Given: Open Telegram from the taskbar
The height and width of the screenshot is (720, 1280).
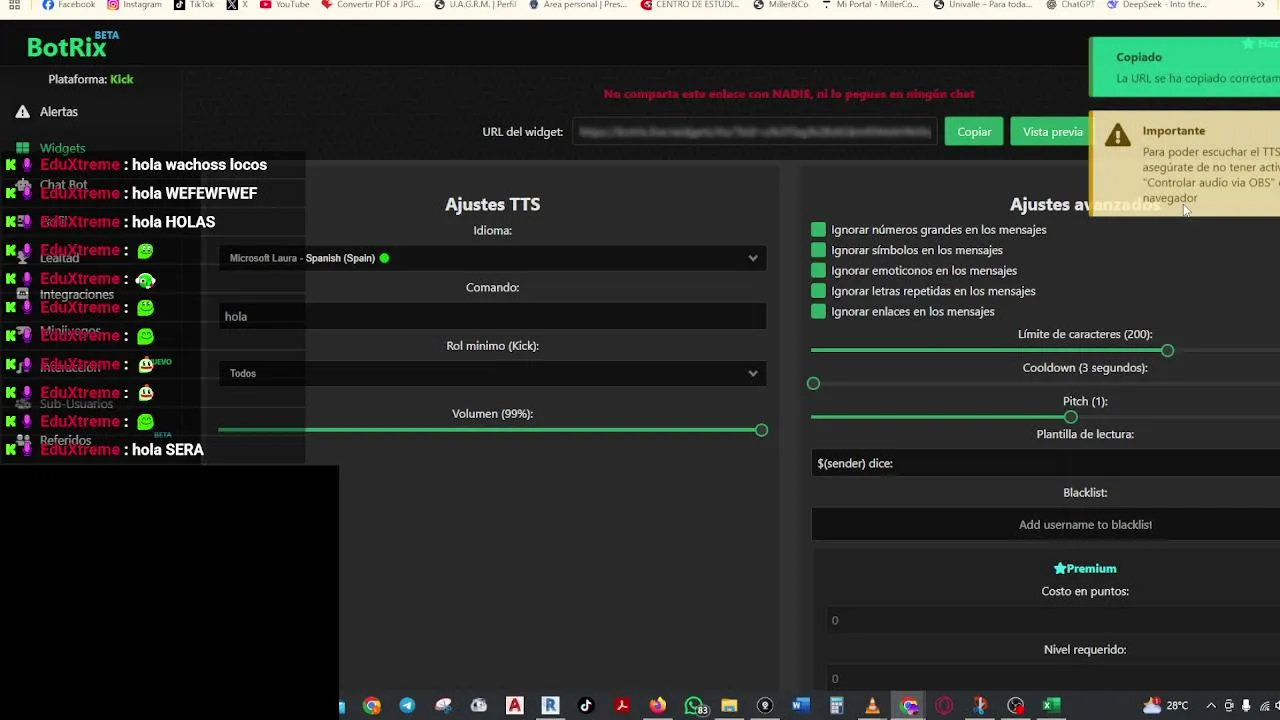Looking at the screenshot, I should pos(407,706).
